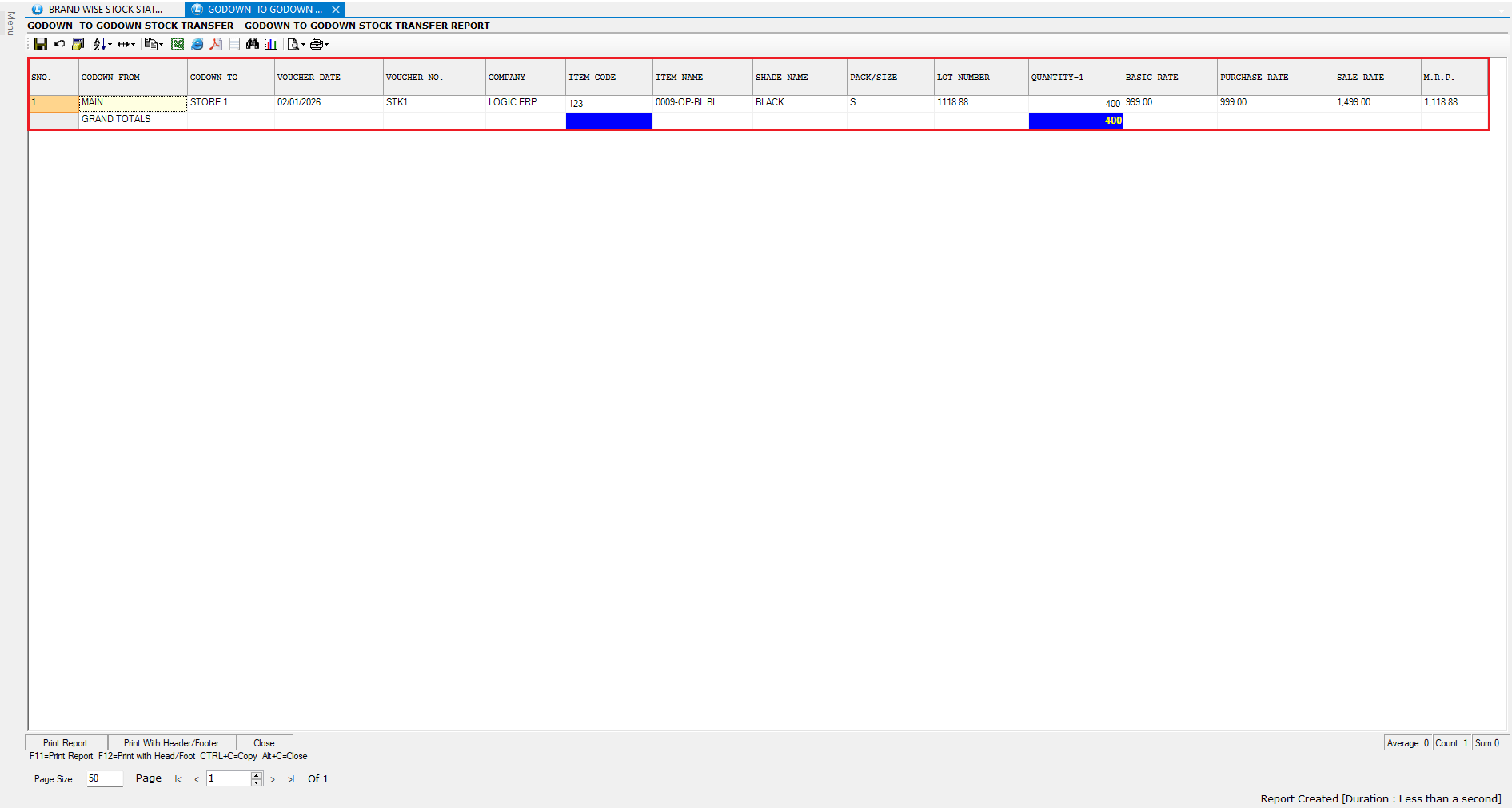The height and width of the screenshot is (808, 1512).
Task: Open the vertical Menu side panel
Action: point(10,24)
